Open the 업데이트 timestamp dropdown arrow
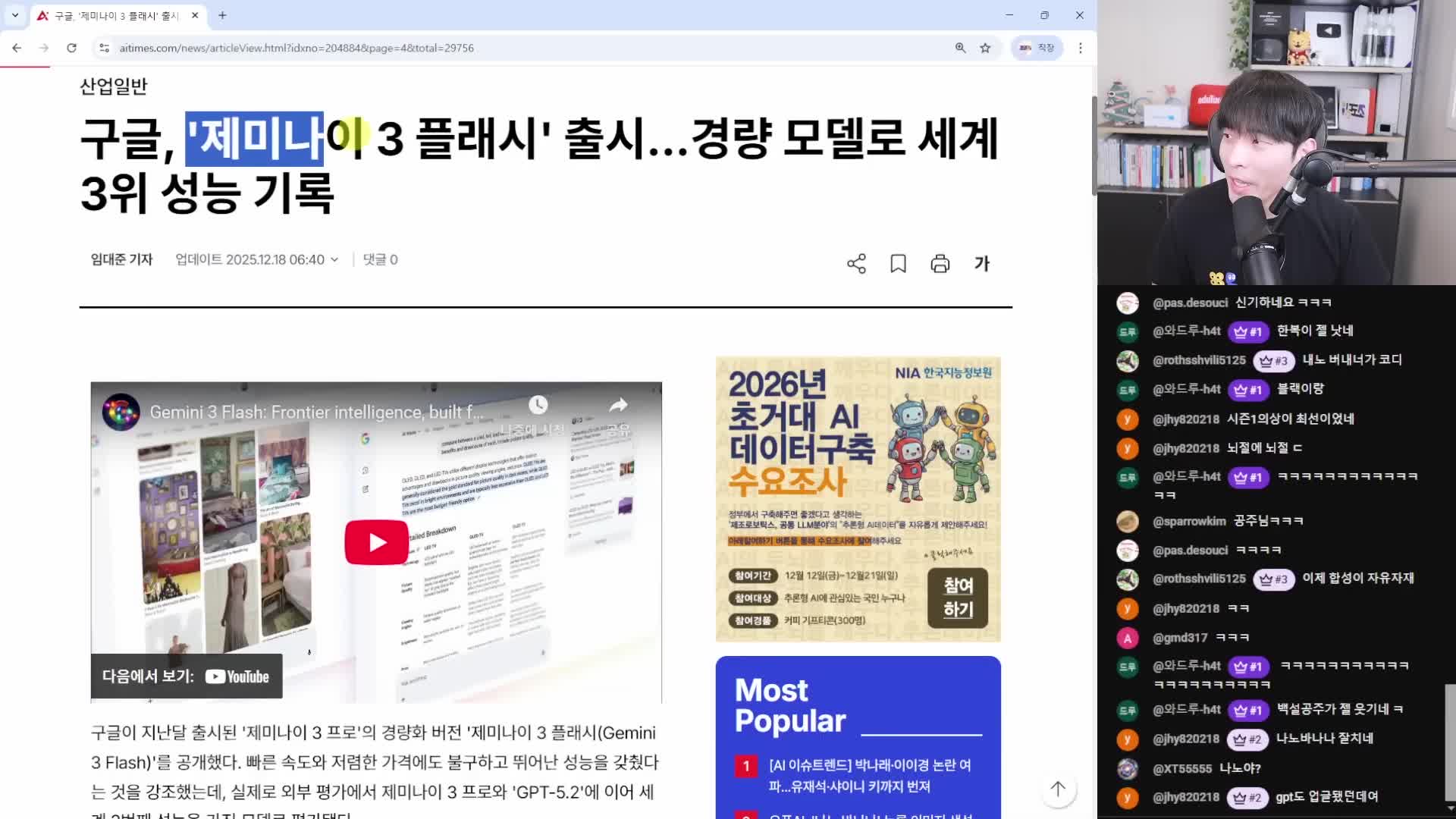Viewport: 1456px width, 819px height. (x=334, y=259)
